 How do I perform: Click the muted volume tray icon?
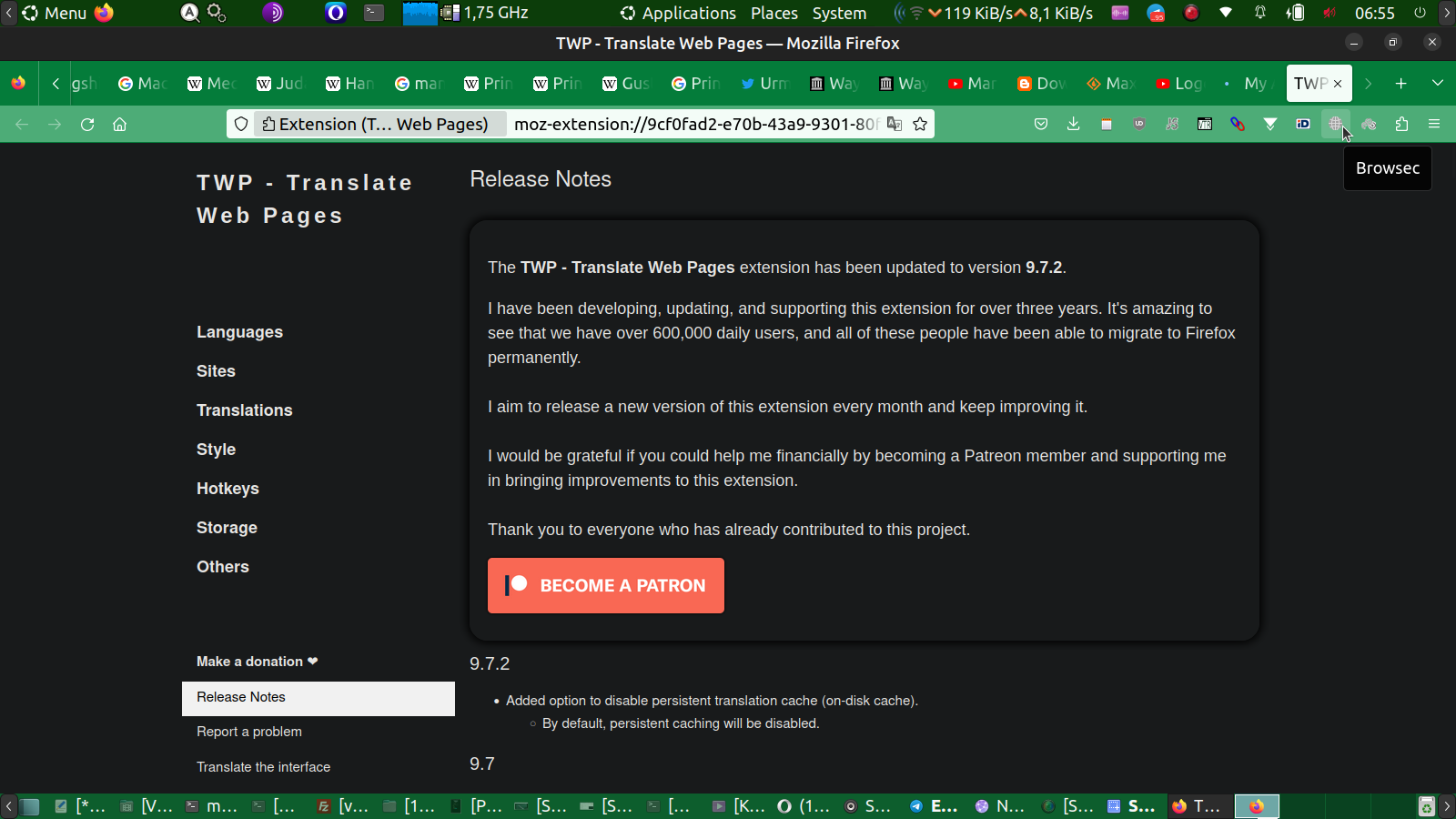point(1330,13)
